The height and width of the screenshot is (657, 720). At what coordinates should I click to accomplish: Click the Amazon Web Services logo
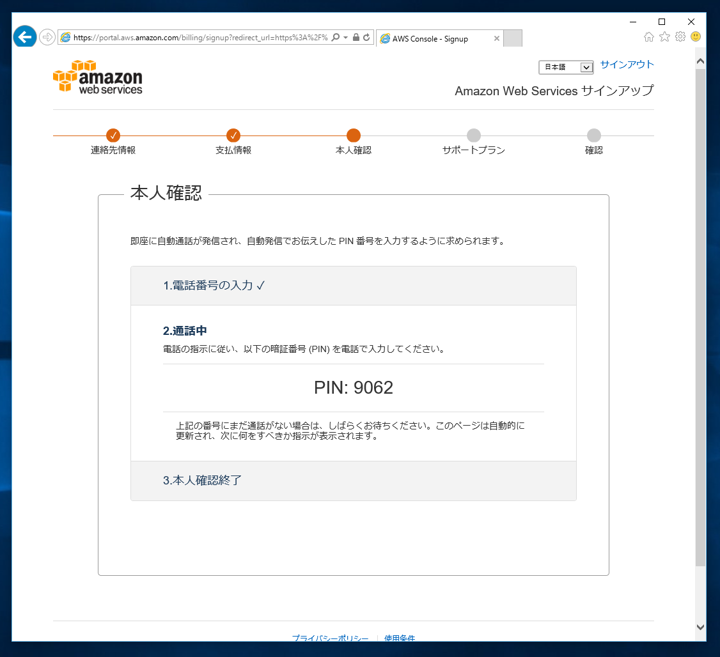coord(98,77)
